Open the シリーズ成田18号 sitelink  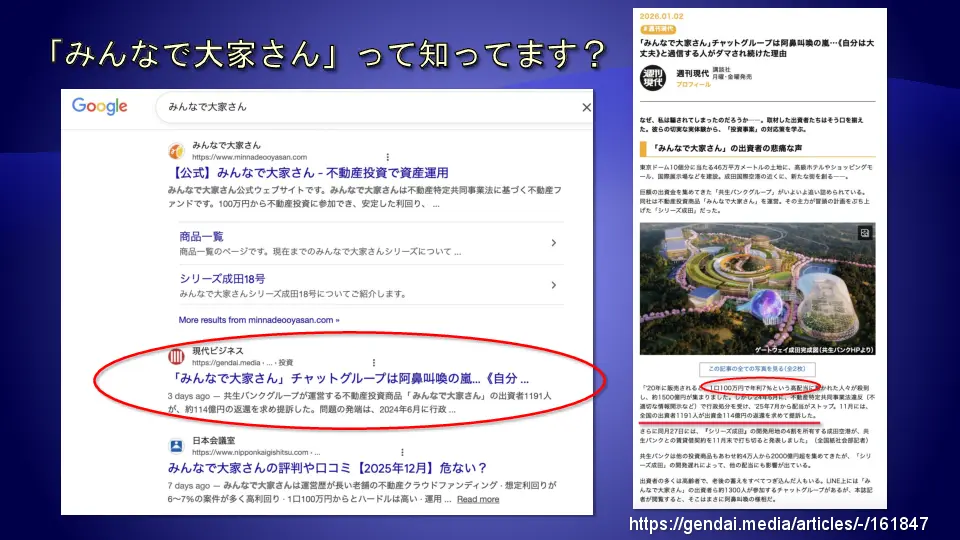coord(222,279)
